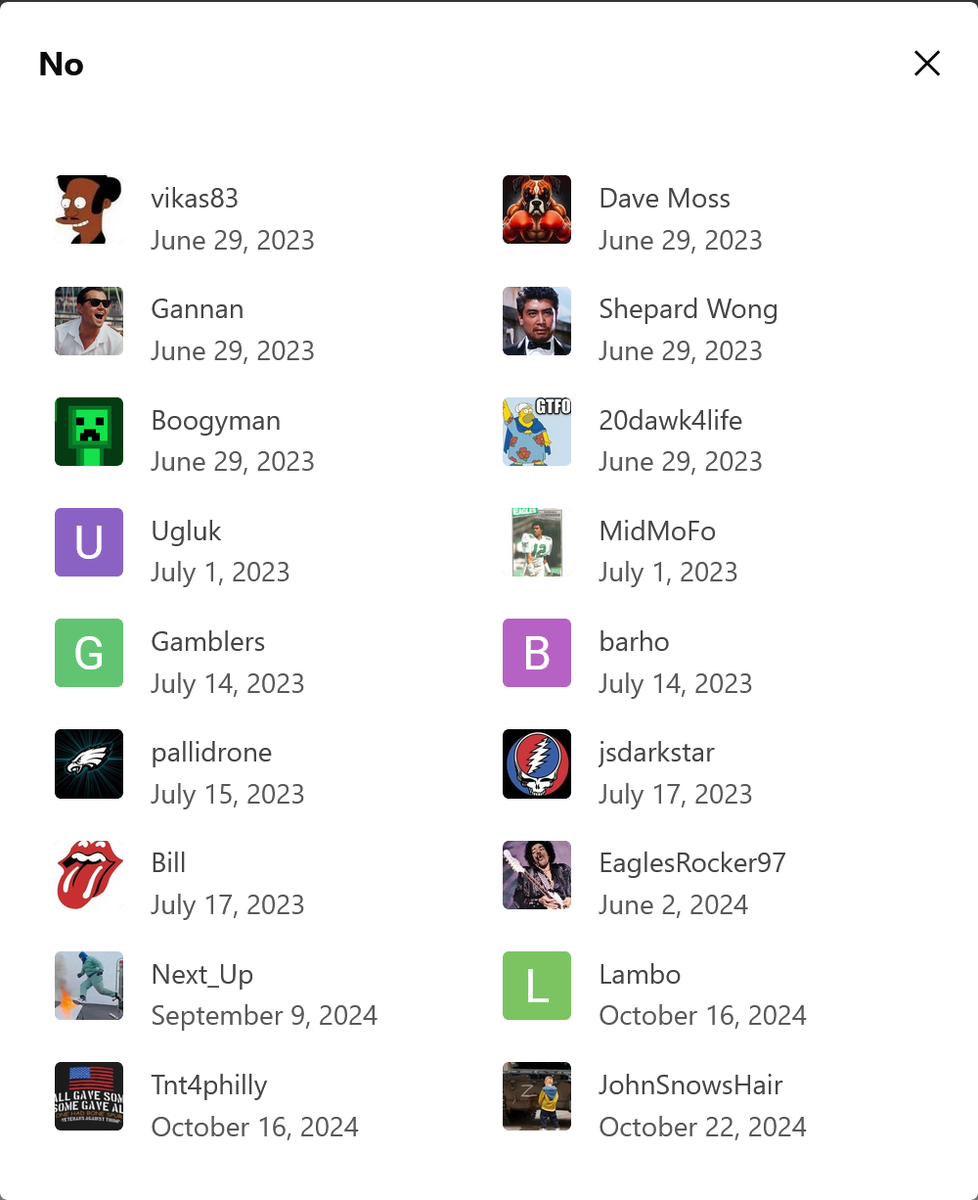978x1200 pixels.
Task: Click Gannan's sunglasses man avatar
Action: (89, 321)
